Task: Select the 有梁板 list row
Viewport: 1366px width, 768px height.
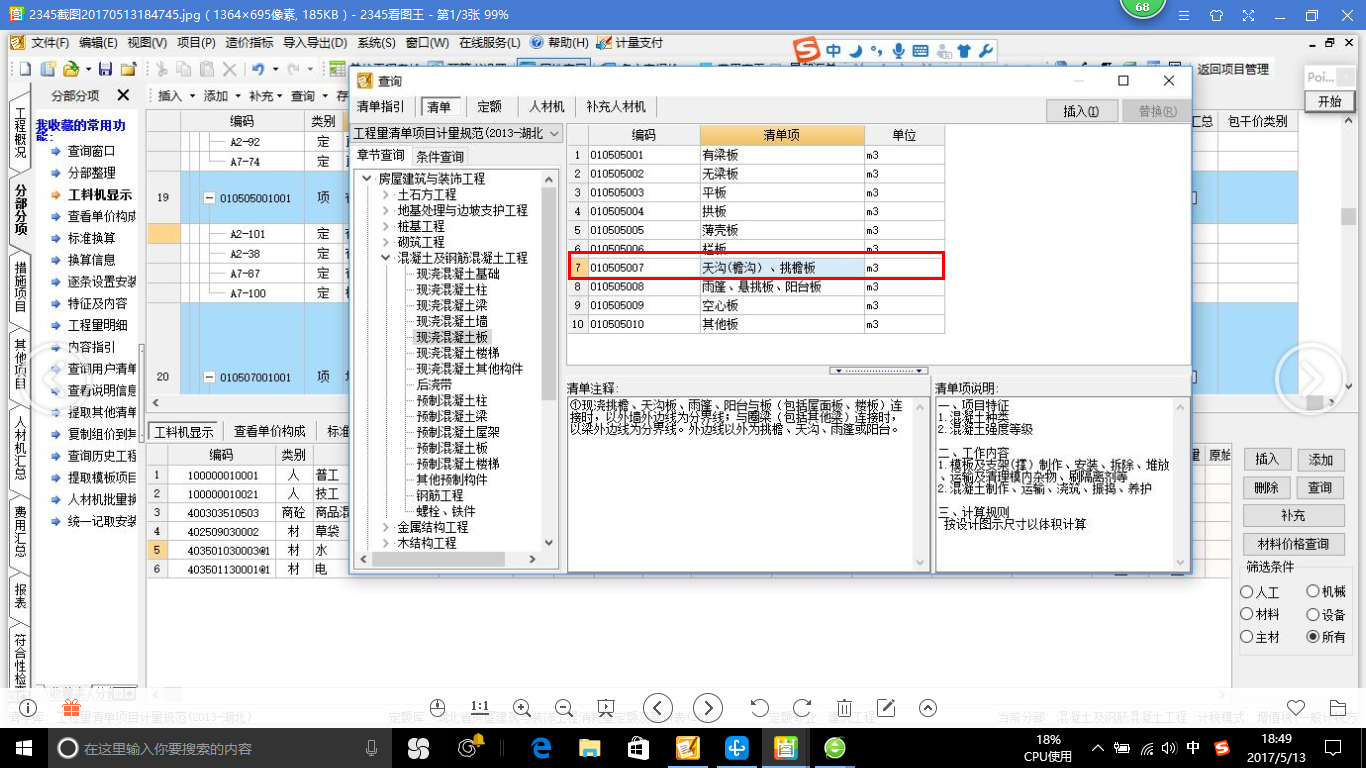Action: click(756, 155)
